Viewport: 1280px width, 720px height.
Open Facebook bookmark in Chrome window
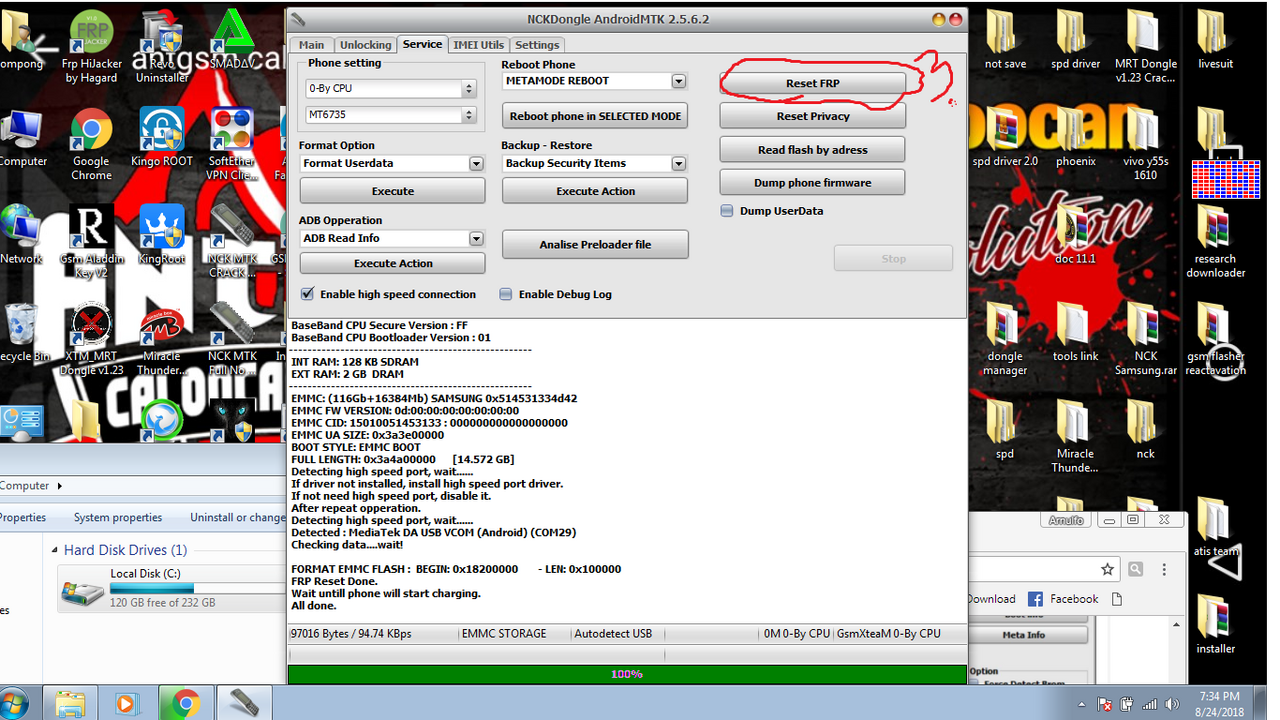1063,599
